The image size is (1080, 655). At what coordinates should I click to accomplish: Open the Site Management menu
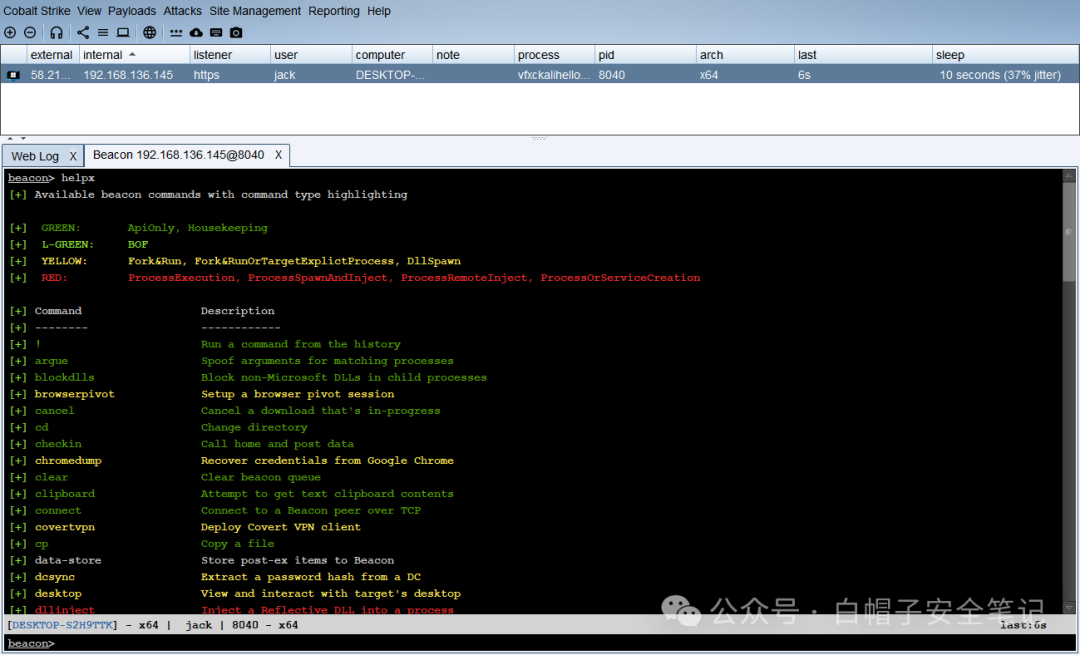(x=255, y=11)
